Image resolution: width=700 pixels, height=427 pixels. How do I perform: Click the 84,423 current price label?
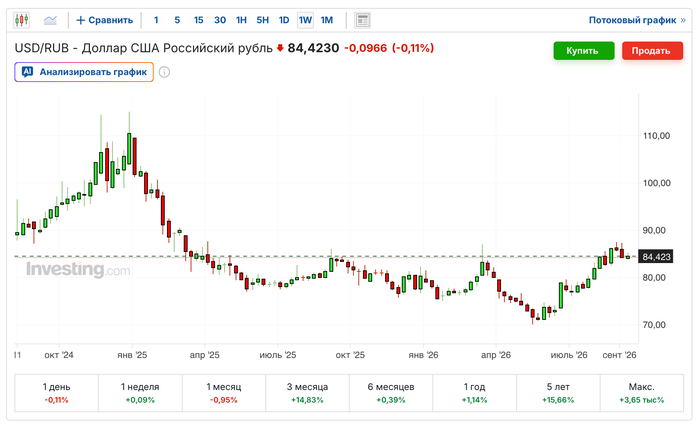[x=656, y=257]
